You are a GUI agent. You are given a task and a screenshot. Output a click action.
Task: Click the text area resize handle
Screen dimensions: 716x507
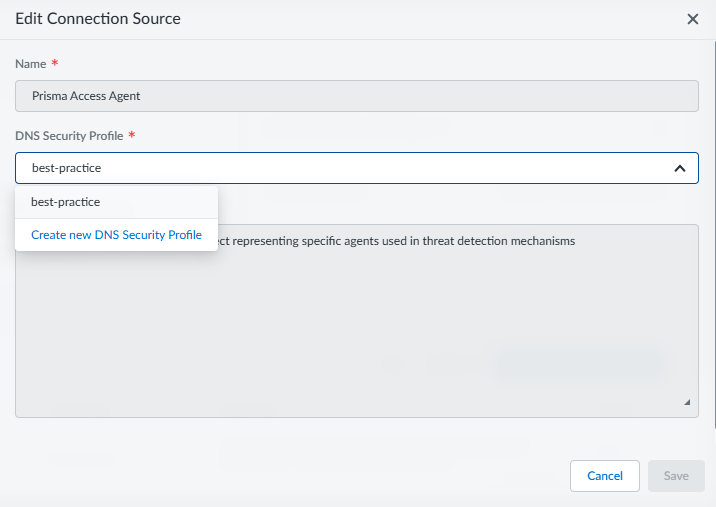[x=687, y=402]
